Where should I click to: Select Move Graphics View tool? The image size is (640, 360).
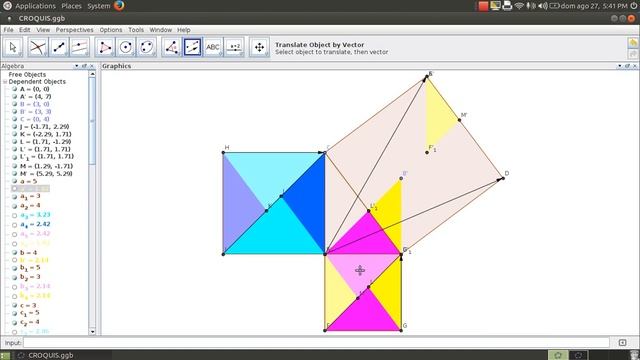click(259, 47)
